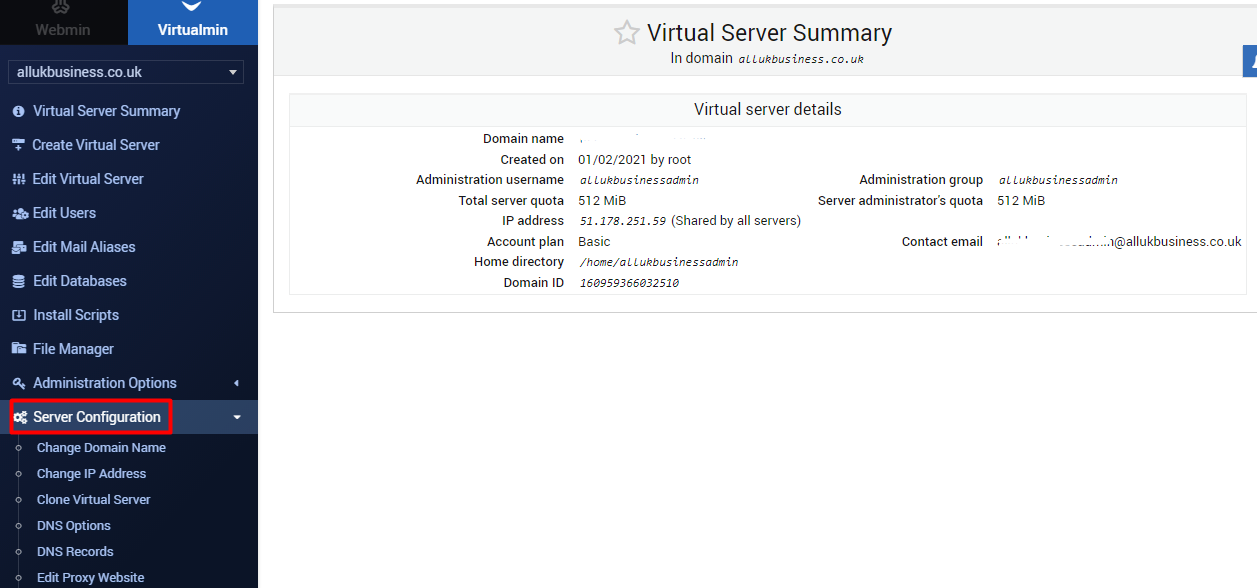
Task: Click the Edit Virtual Server sliders icon
Action: pos(18,179)
